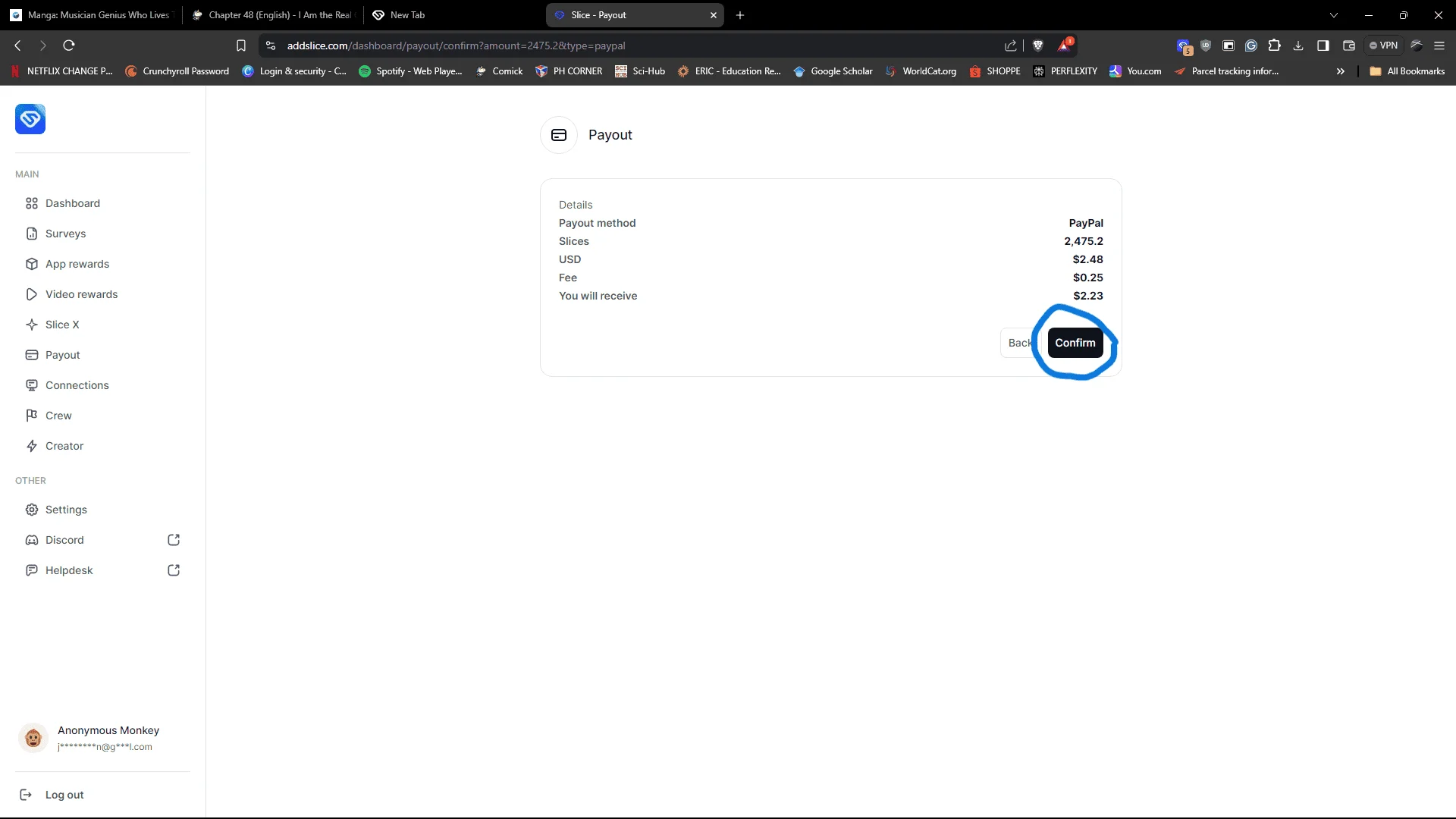Open ERIC - Education Re... bookmark
The width and height of the screenshot is (1456, 819).
click(729, 71)
